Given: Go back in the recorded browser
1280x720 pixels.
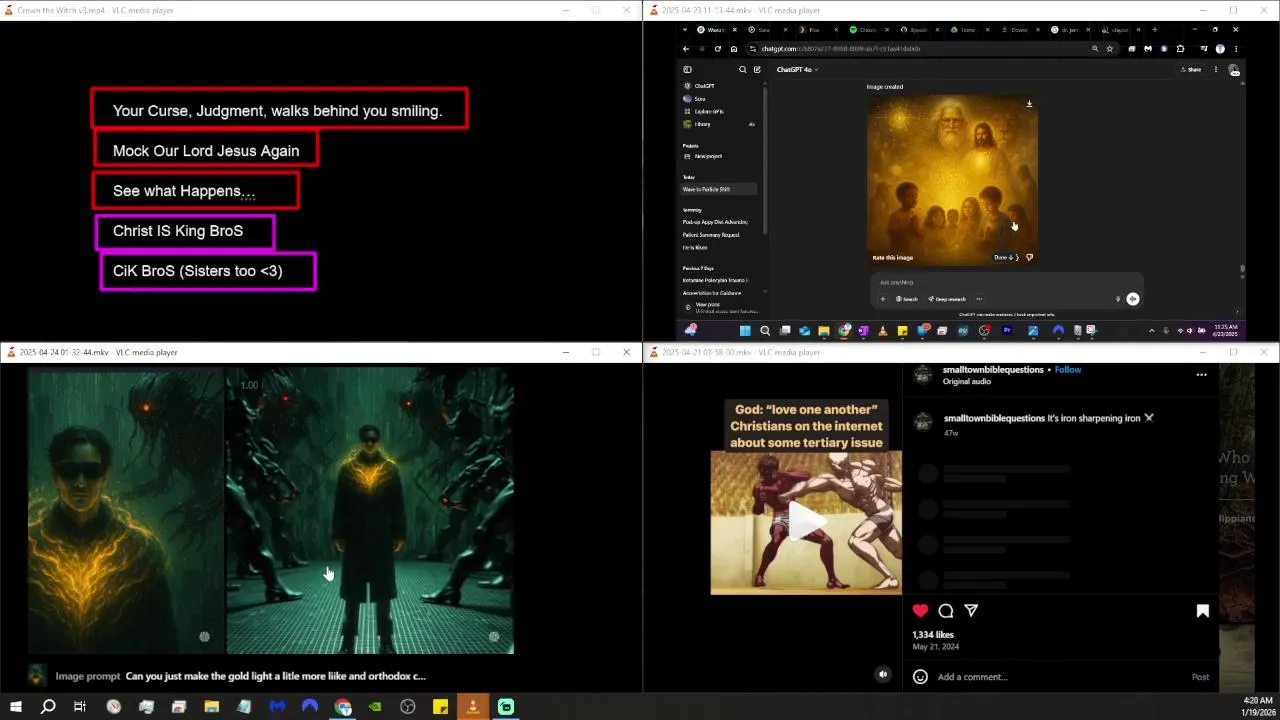Looking at the screenshot, I should pos(686,49).
